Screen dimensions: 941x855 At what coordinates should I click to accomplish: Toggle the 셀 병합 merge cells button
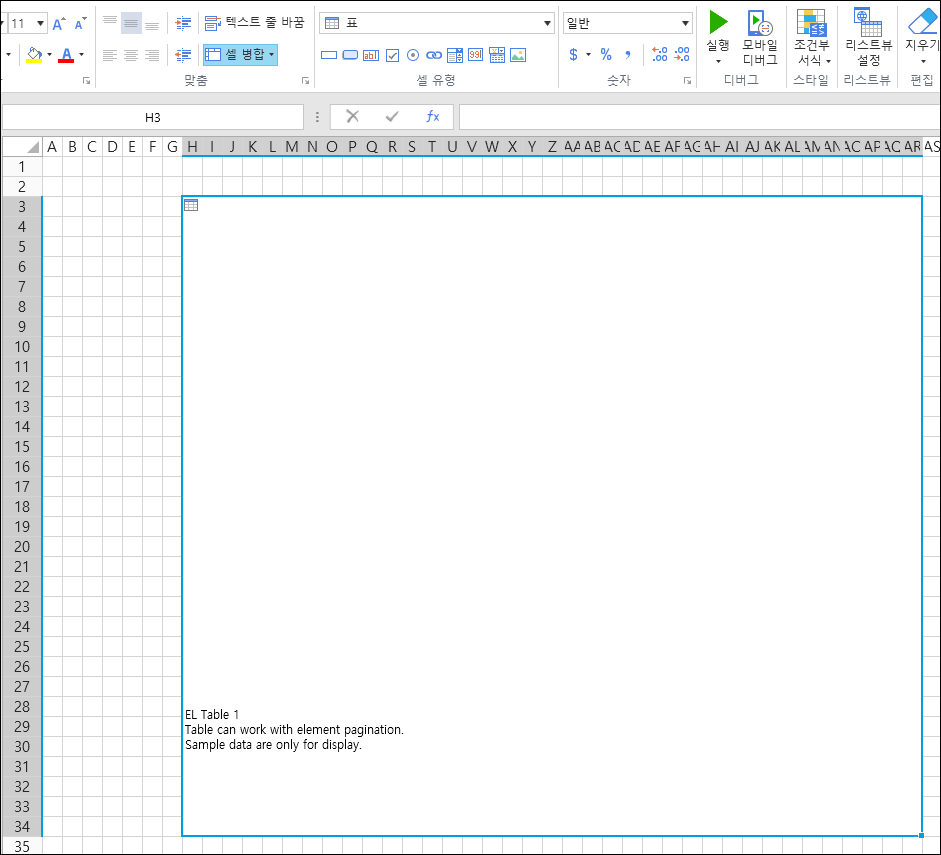(241, 54)
